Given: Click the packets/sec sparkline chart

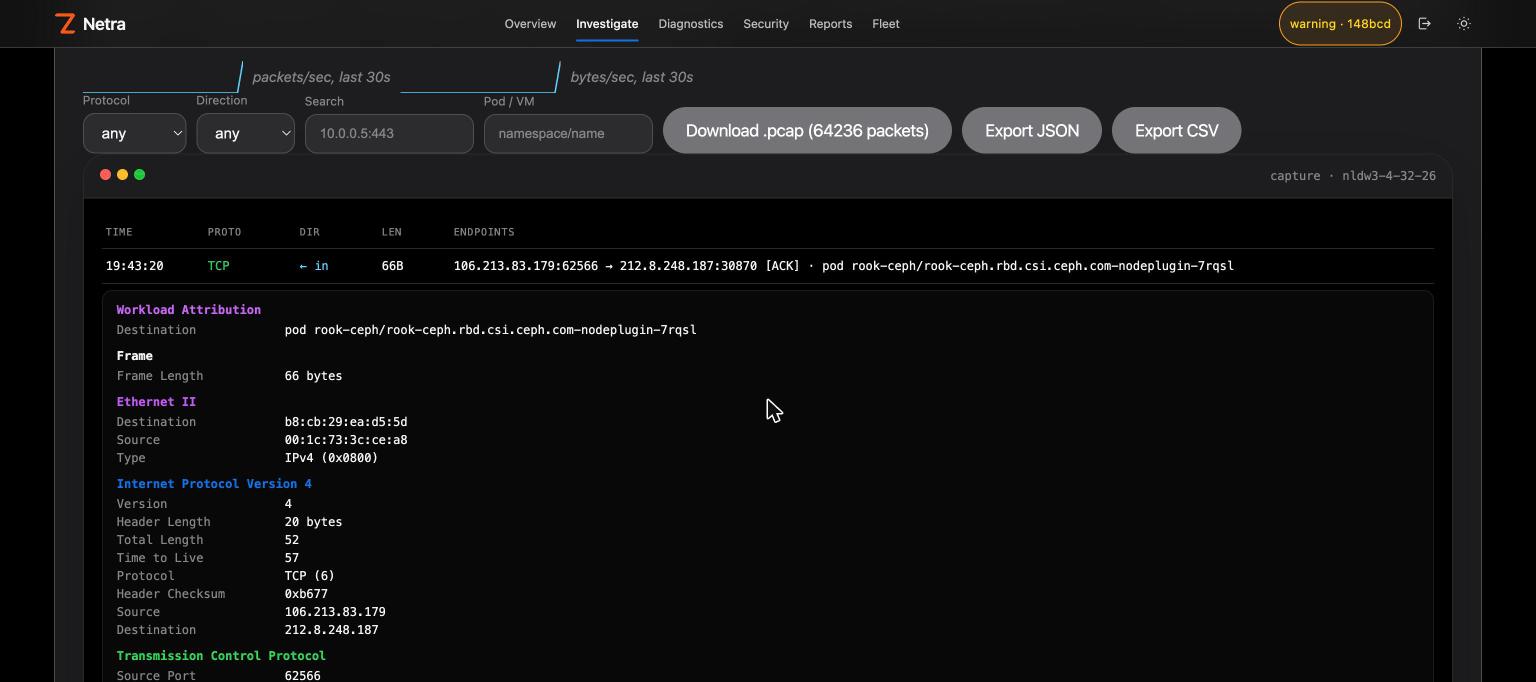Looking at the screenshot, I should coord(163,77).
